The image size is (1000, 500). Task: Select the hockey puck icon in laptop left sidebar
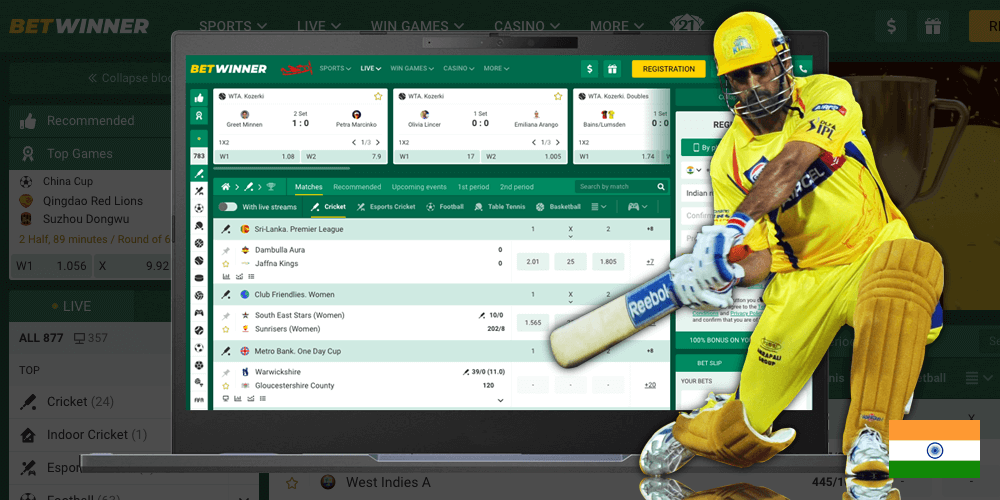199,277
